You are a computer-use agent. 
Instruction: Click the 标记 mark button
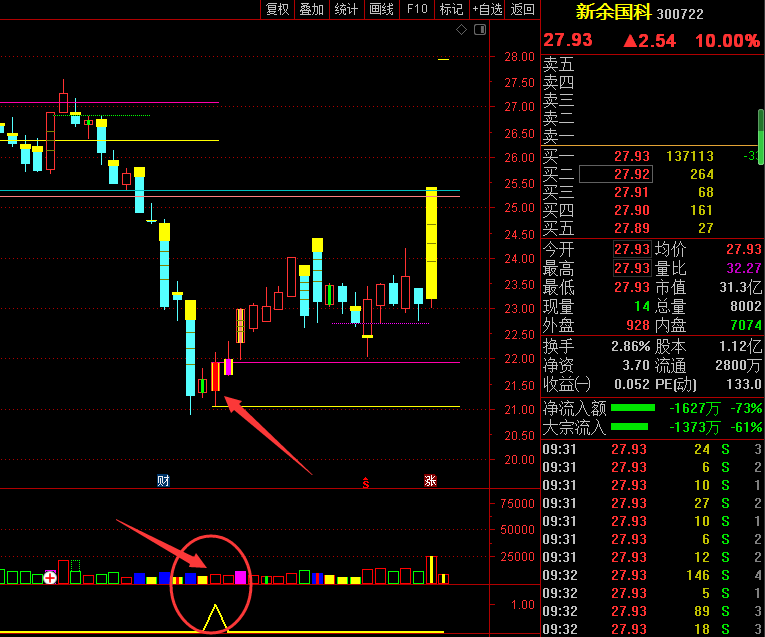(x=451, y=9)
